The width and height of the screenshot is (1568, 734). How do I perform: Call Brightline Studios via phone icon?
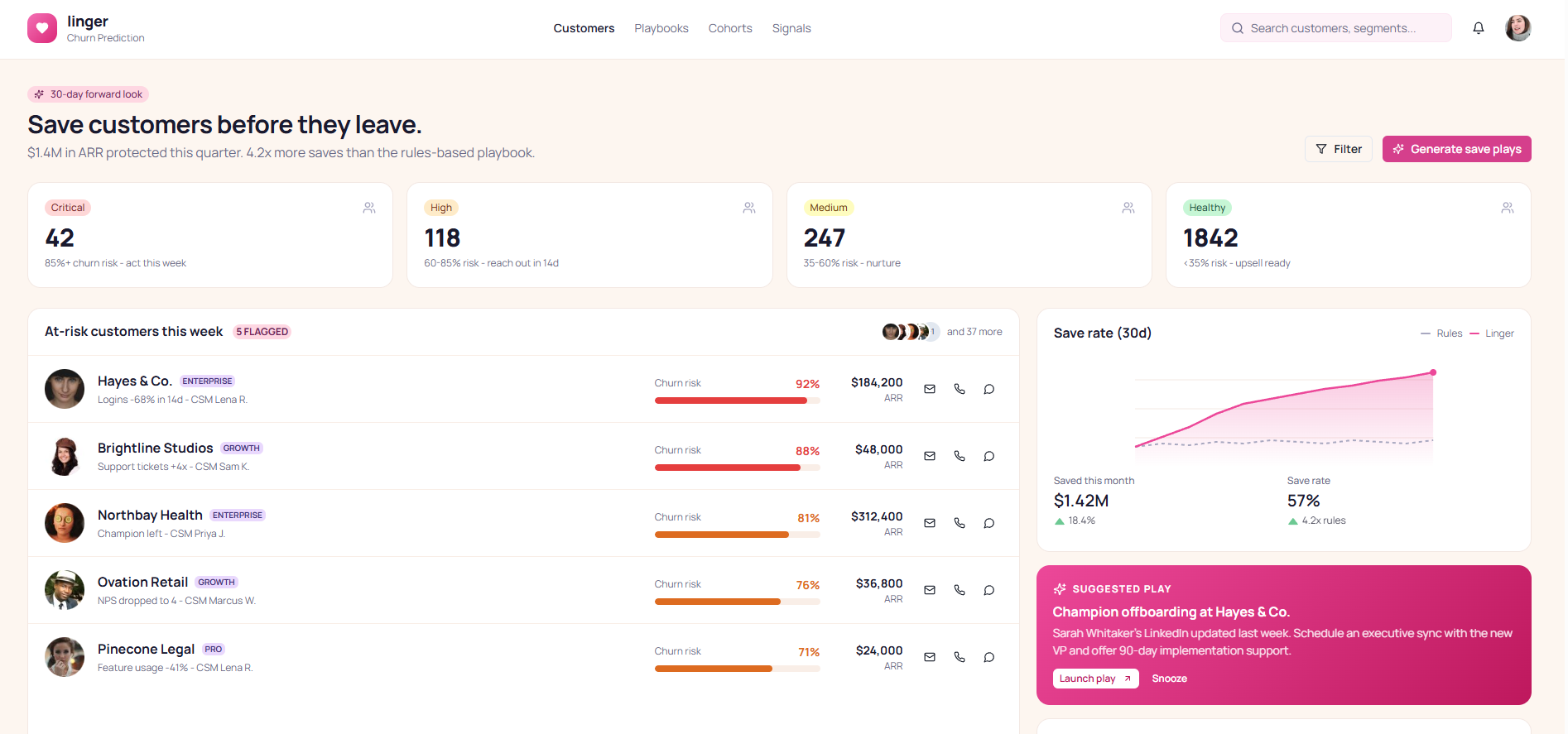coord(960,456)
